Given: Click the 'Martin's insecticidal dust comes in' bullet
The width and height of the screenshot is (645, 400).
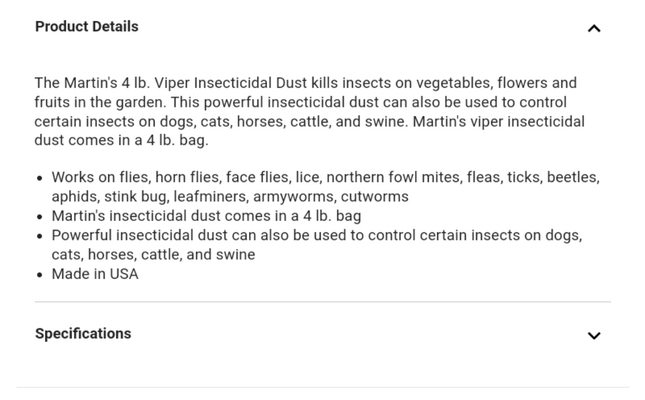Looking at the screenshot, I should [206, 216].
